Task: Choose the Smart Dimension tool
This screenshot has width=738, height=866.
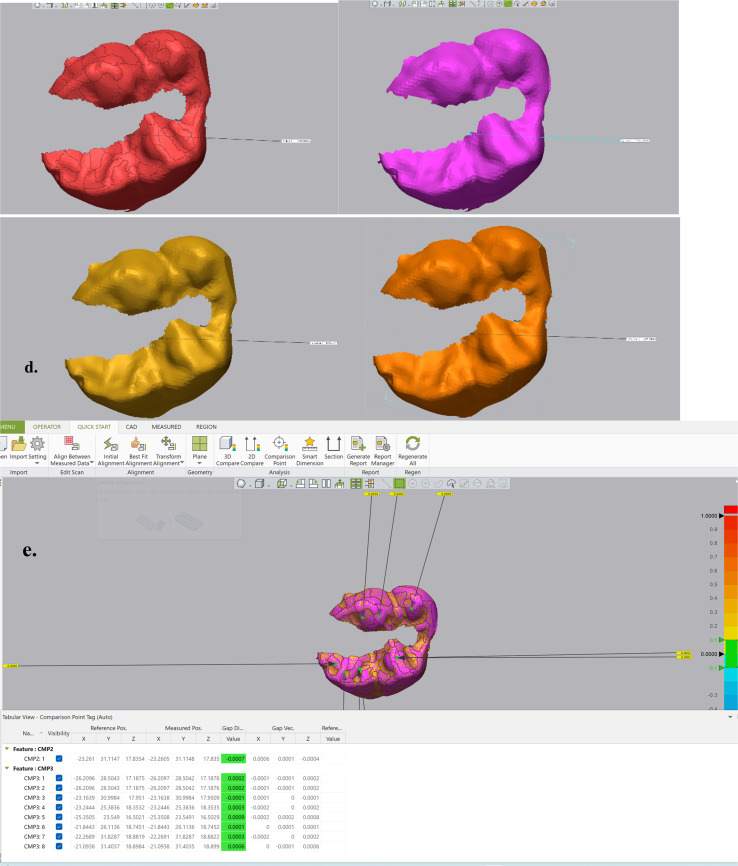Action: click(x=309, y=450)
